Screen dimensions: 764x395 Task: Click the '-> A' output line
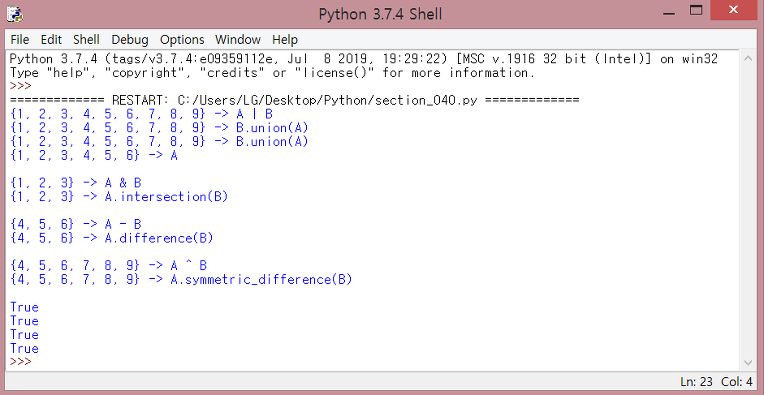[x=94, y=156]
